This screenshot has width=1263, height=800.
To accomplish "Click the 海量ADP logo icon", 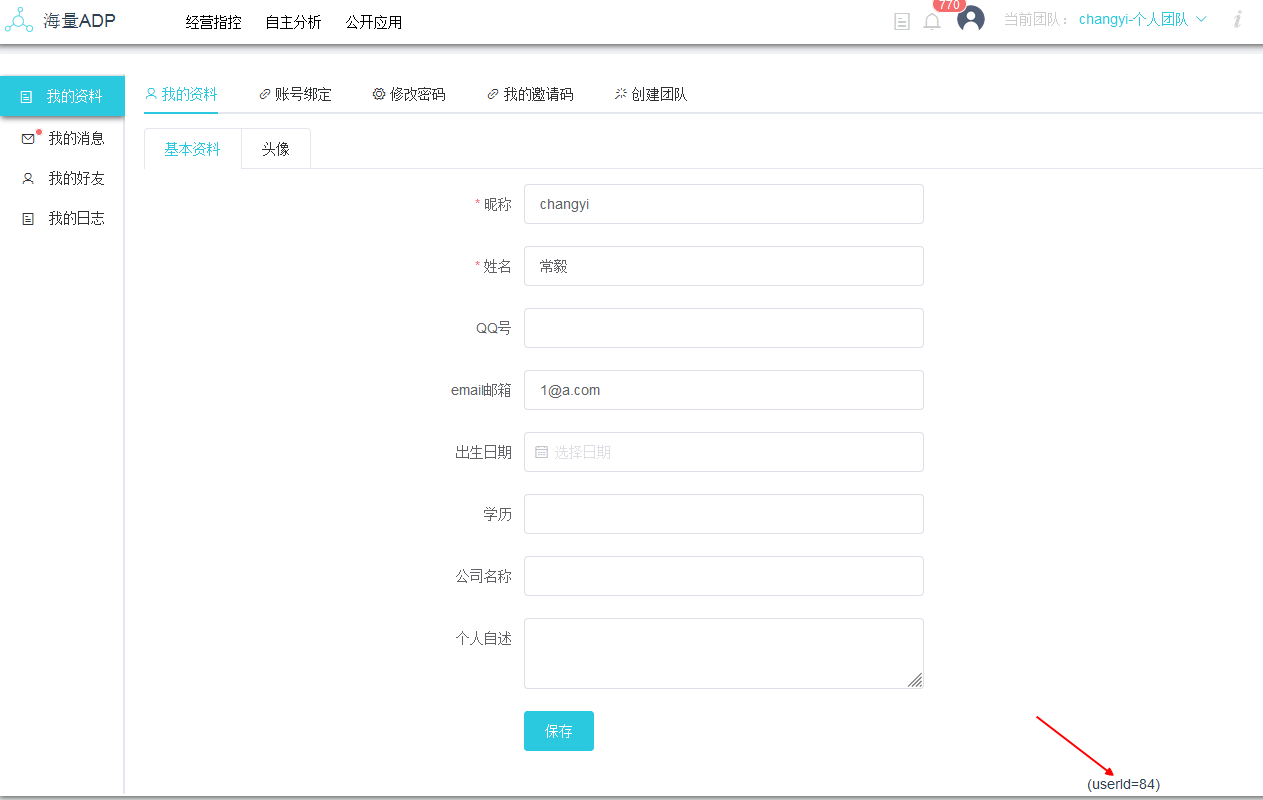I will click(19, 20).
